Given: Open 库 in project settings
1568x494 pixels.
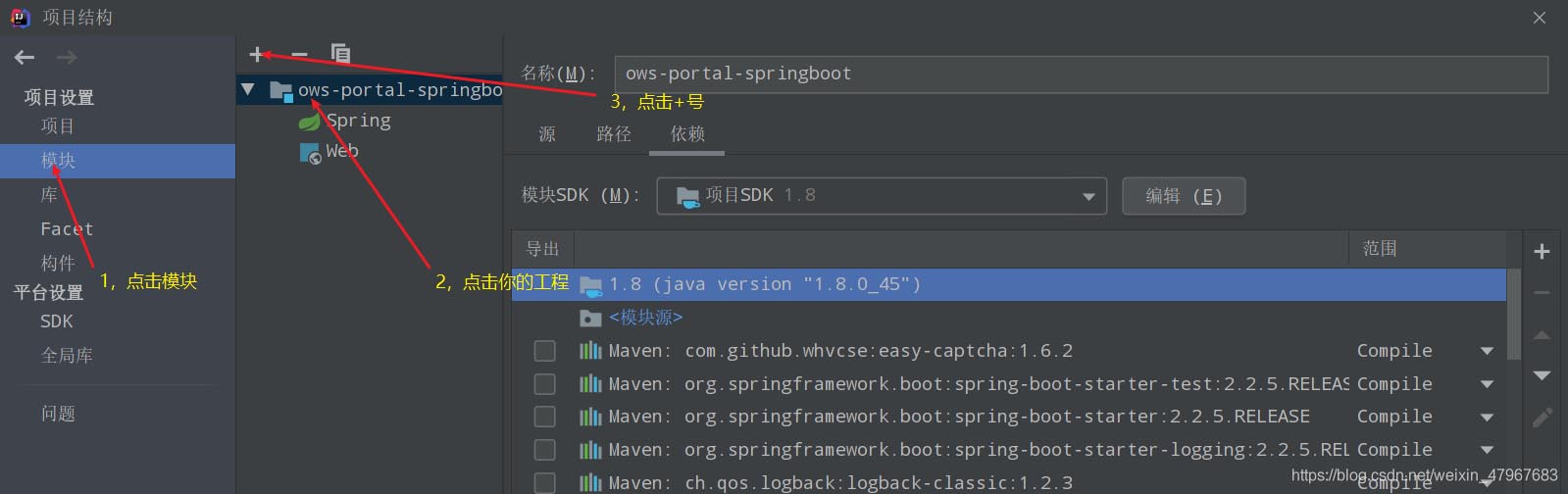Looking at the screenshot, I should pyautogui.click(x=49, y=195).
